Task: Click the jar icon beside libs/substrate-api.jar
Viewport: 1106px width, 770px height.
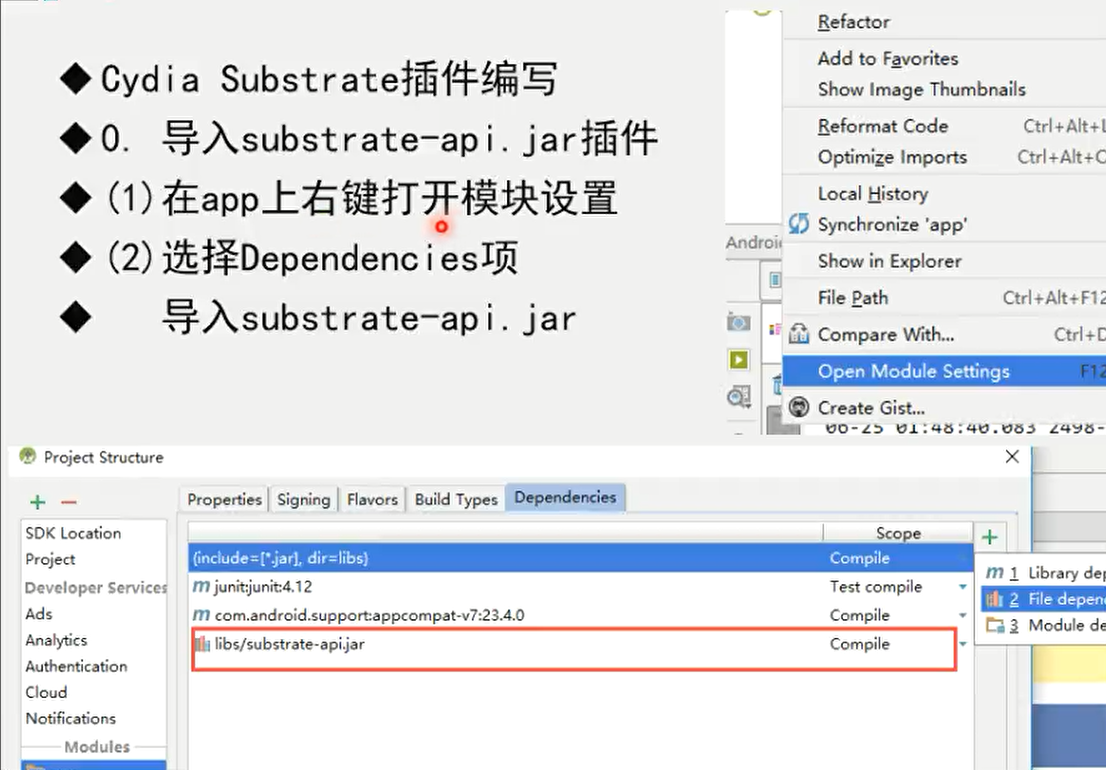Action: [x=202, y=644]
